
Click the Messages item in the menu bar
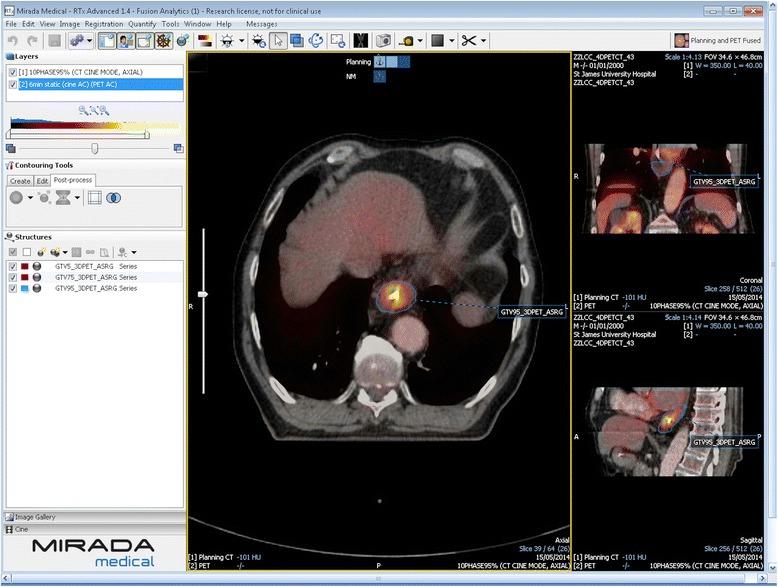pyautogui.click(x=261, y=24)
